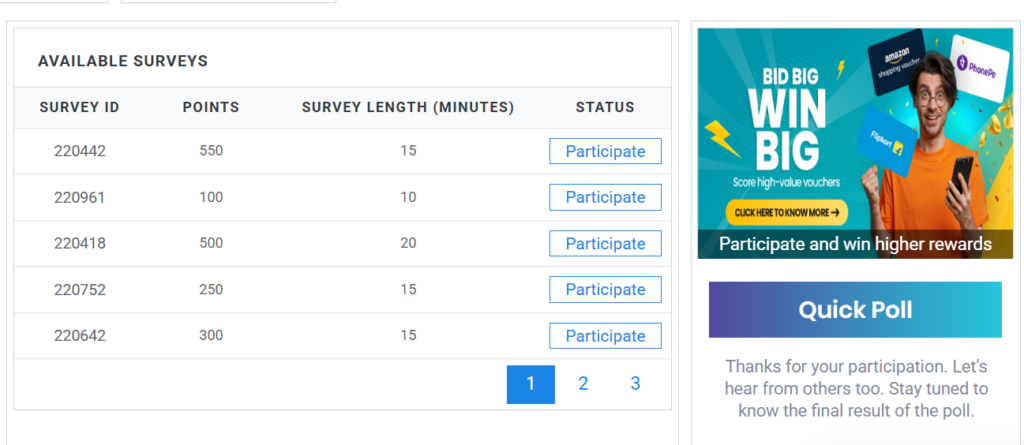Open the Bid Big Win Big banner
The width and height of the screenshot is (1024, 445).
click(x=790, y=130)
